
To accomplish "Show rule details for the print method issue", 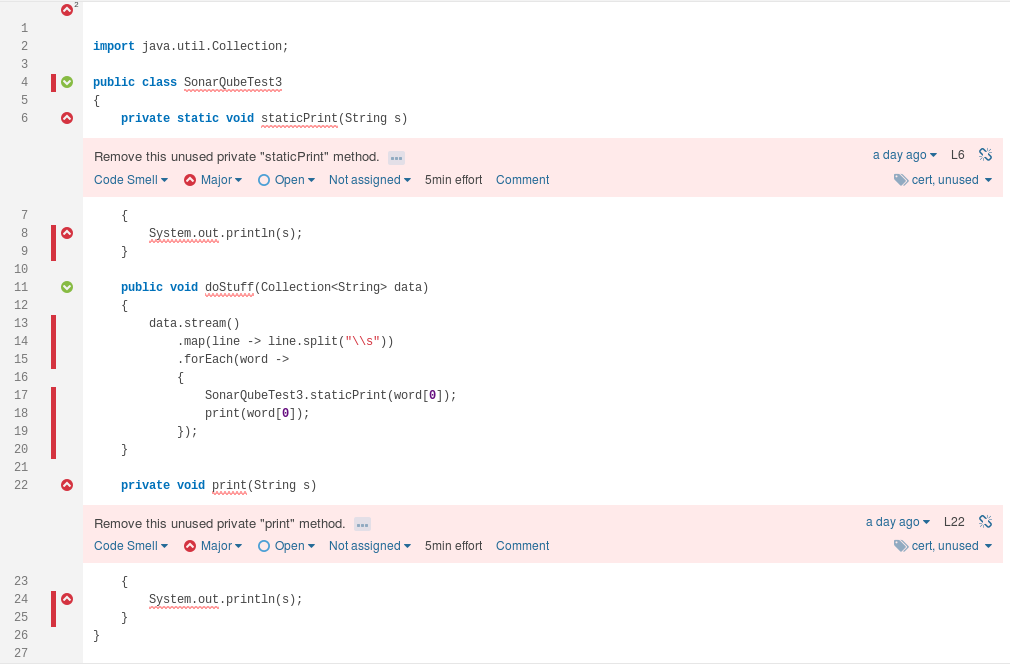I will pyautogui.click(x=362, y=524).
